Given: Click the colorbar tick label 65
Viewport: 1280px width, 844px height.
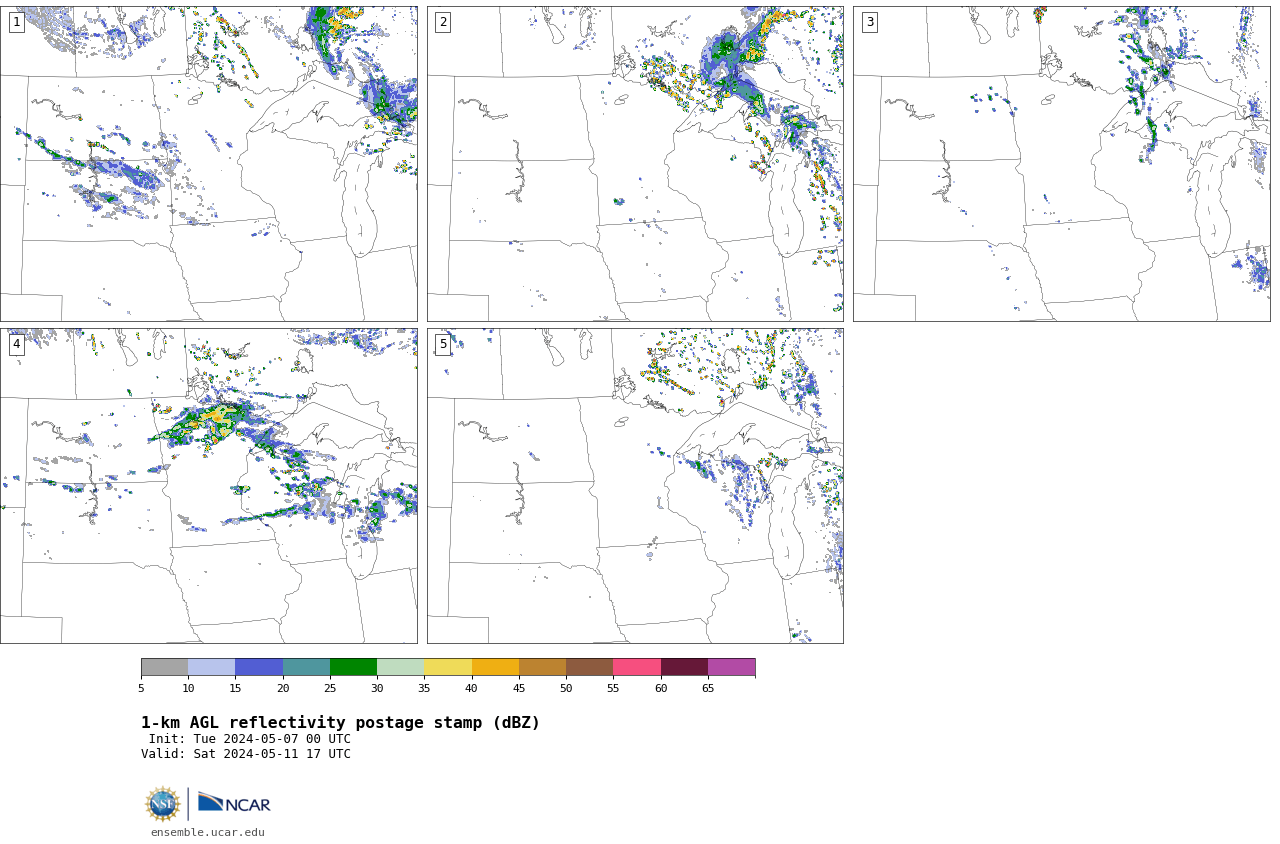Looking at the screenshot, I should 708,688.
